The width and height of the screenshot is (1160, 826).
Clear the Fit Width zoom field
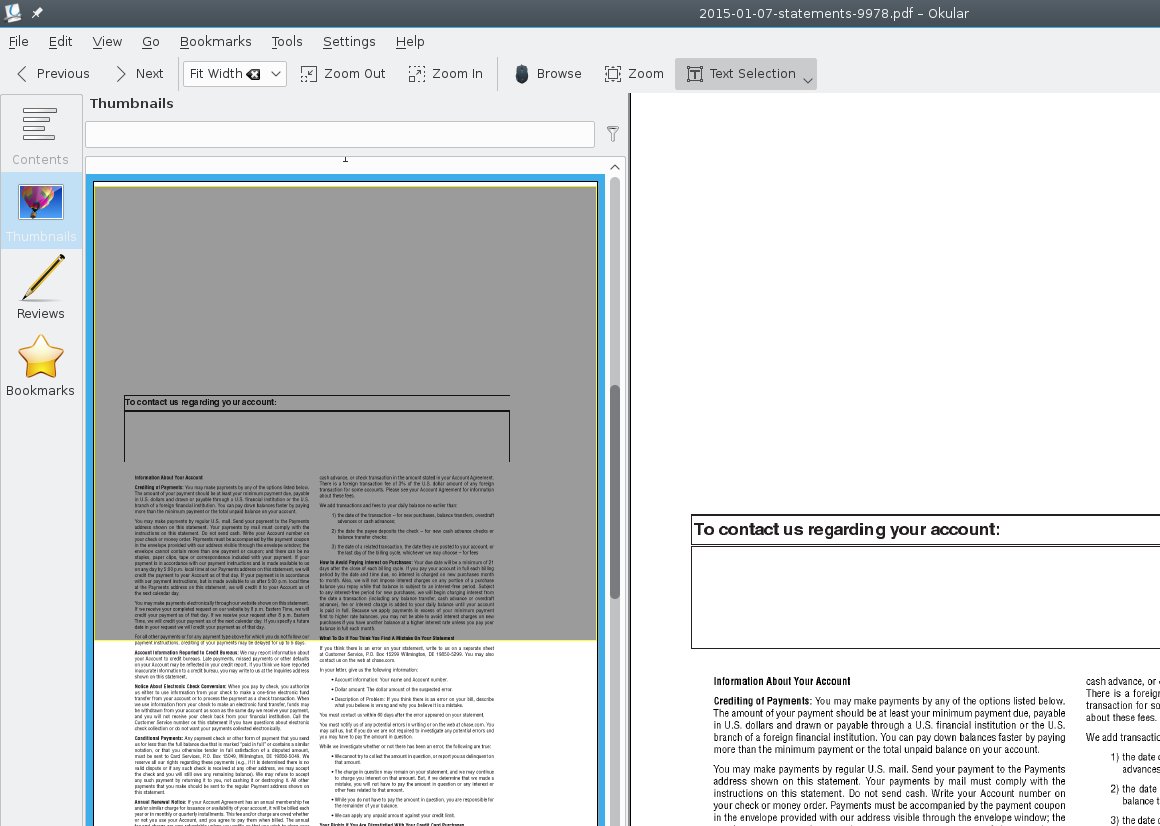254,74
